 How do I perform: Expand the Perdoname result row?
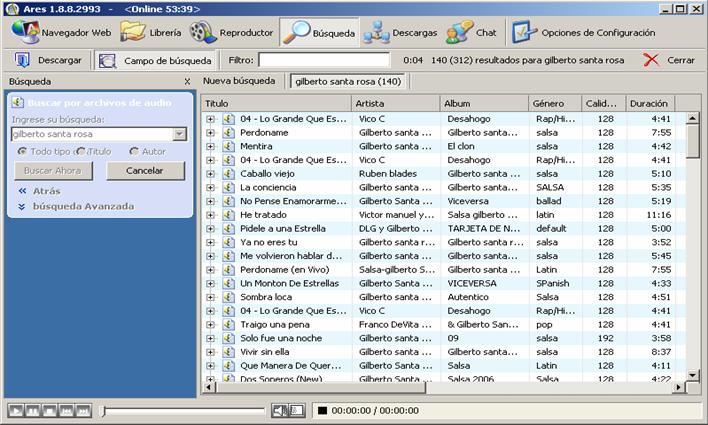pos(210,133)
